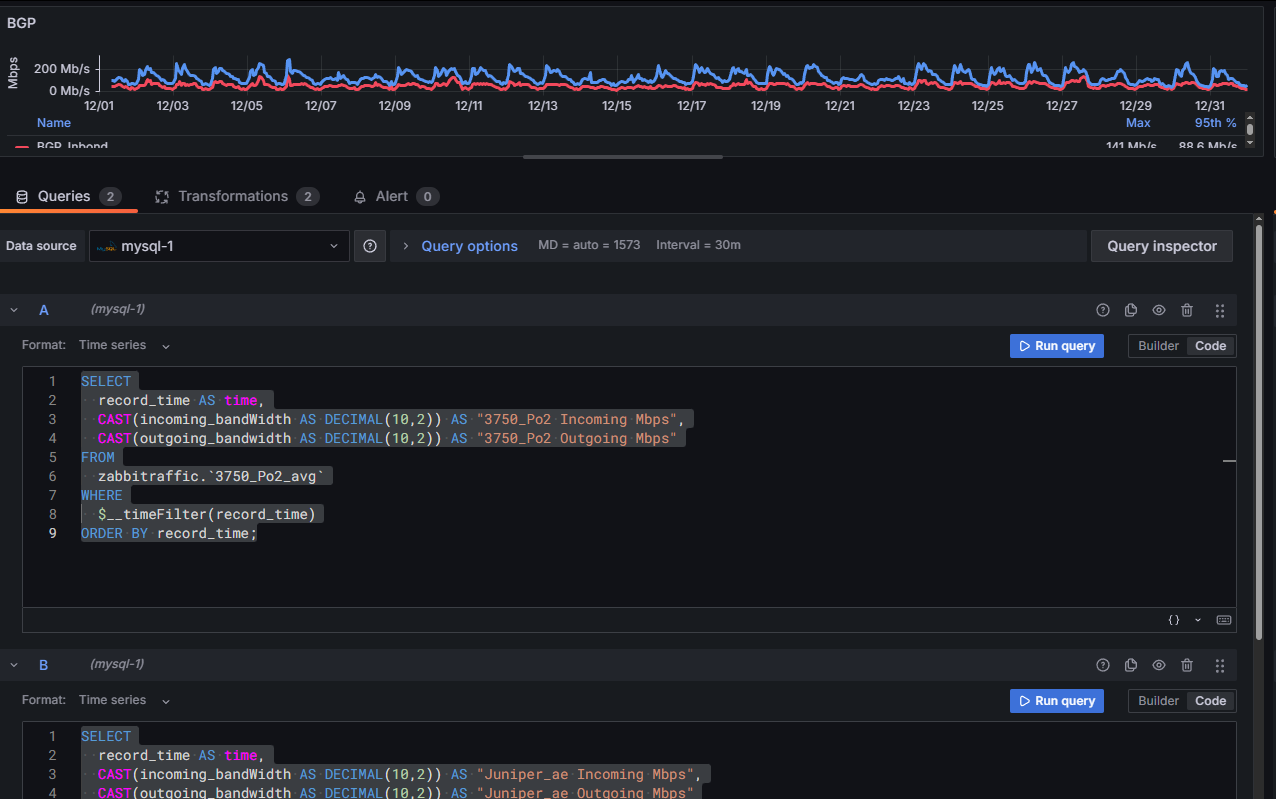Viewport: 1276px width, 799px height.
Task: Collapse query A row
Action: (14, 310)
